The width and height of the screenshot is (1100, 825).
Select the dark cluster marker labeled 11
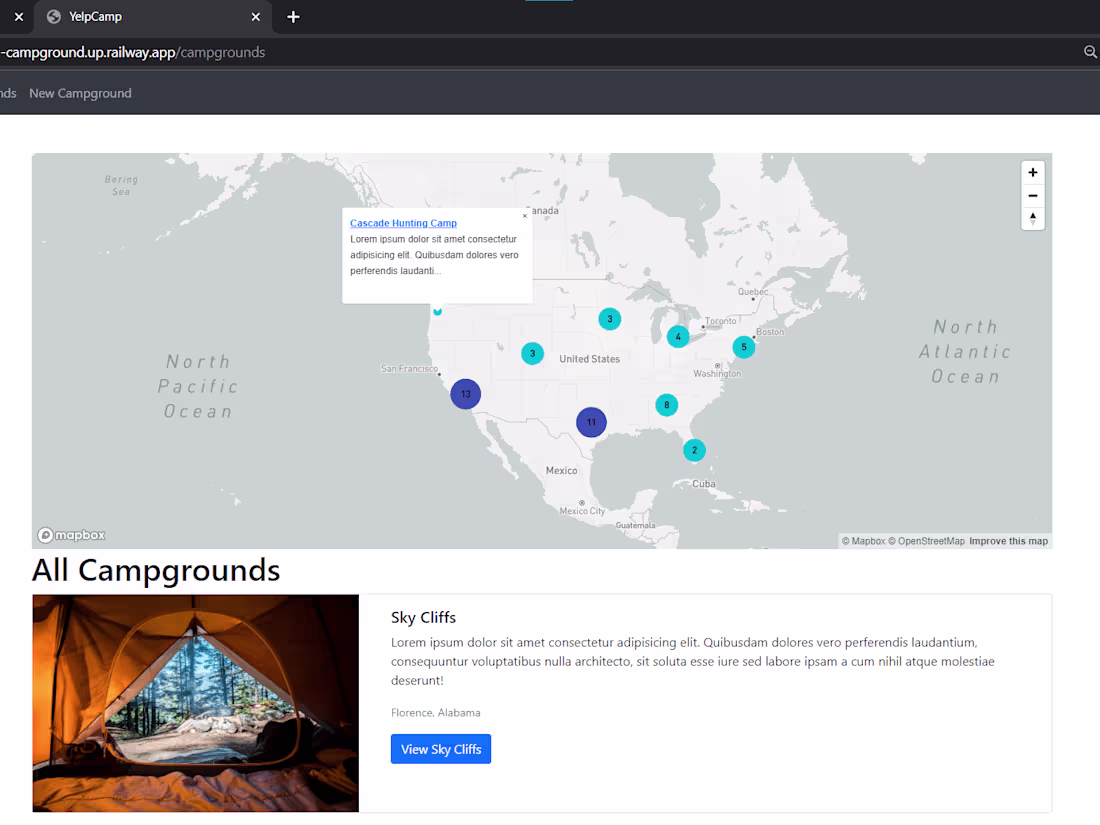(x=591, y=422)
